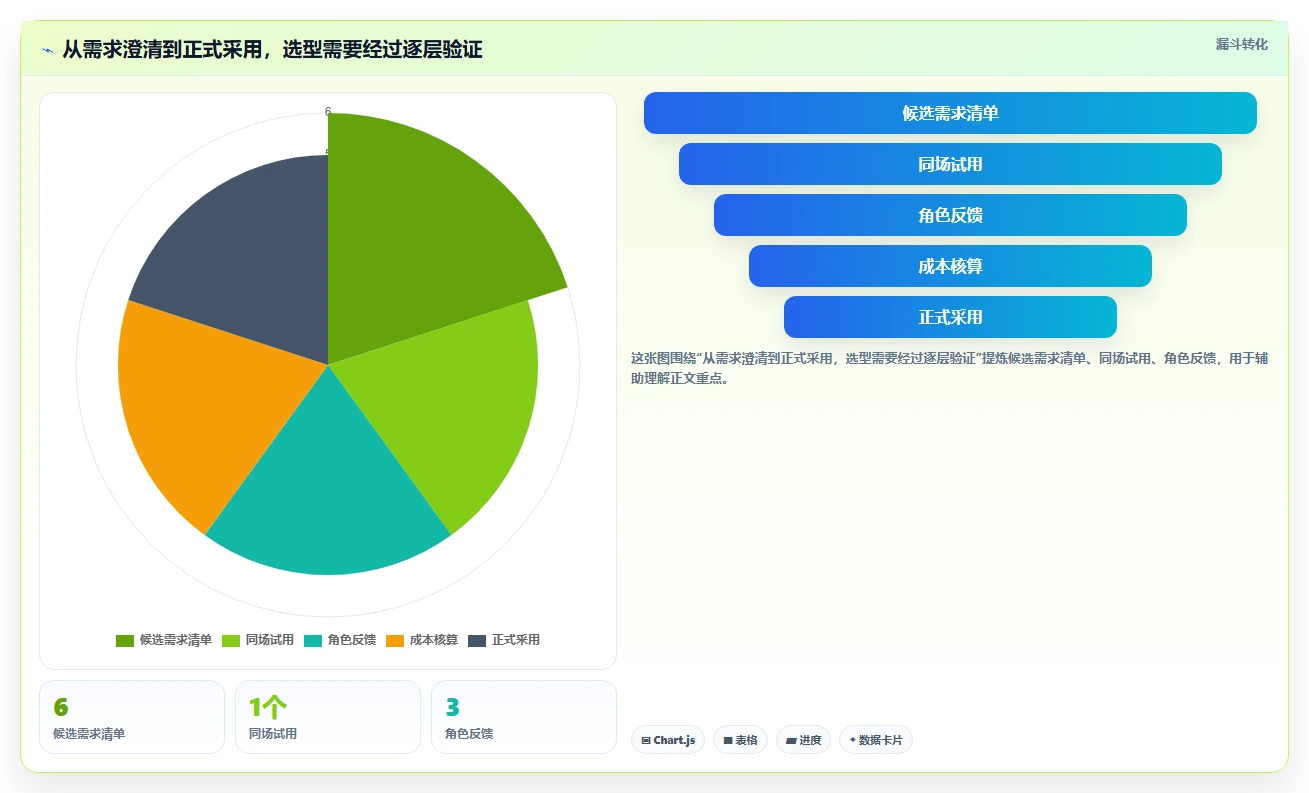Click 正式采用 legend label text
Viewport: 1309px width, 793px height.
tap(516, 640)
